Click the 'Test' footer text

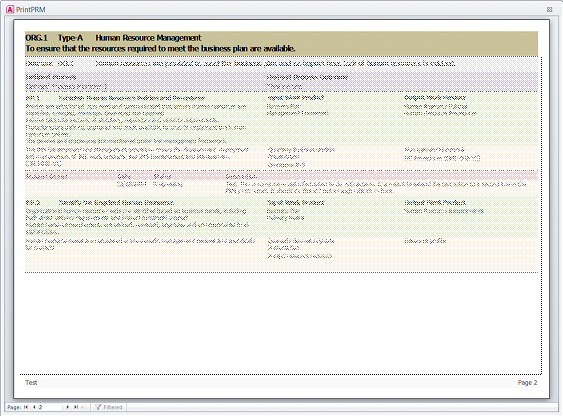click(31, 383)
